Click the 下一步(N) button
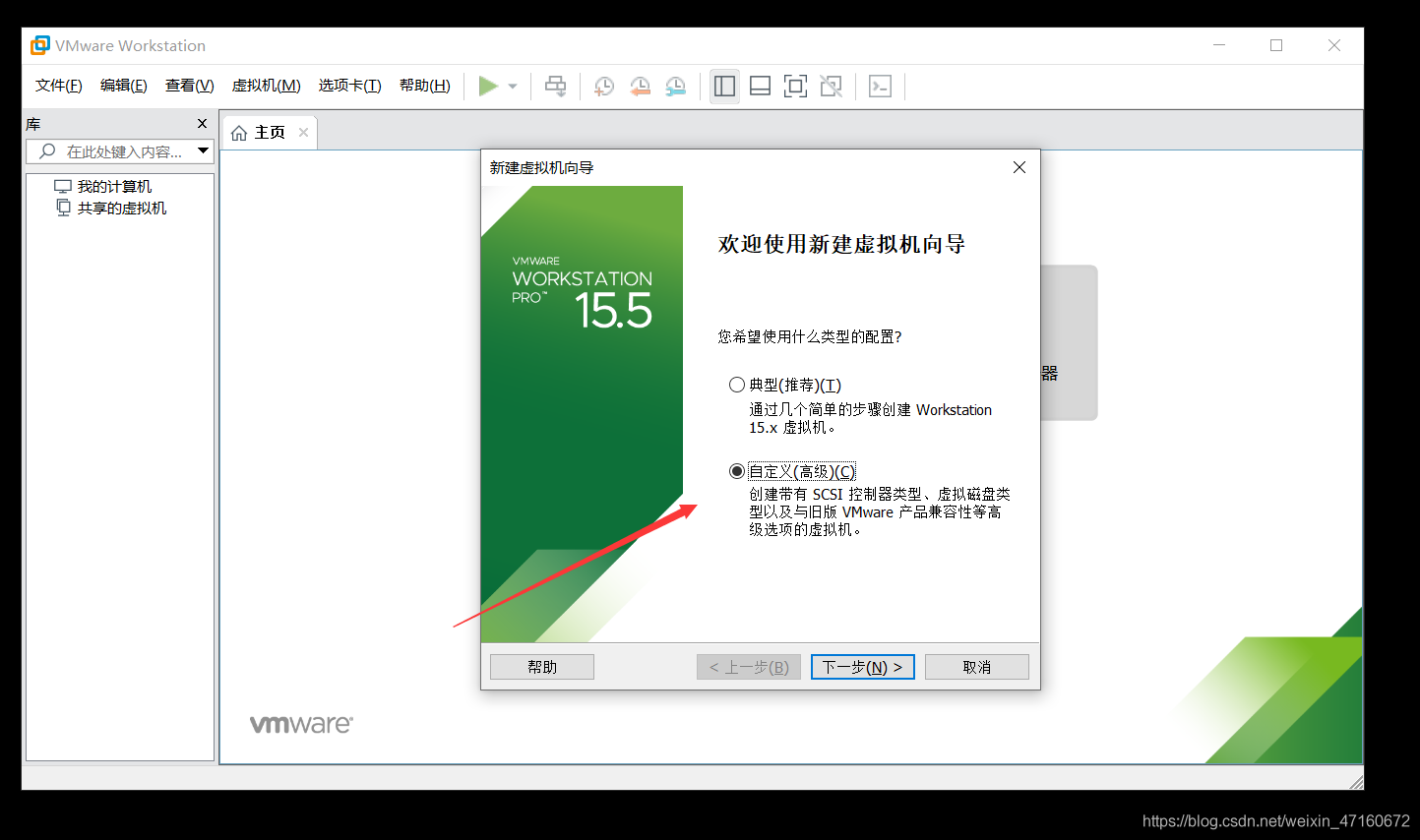Screen dimensions: 1420x840 pos(863,667)
